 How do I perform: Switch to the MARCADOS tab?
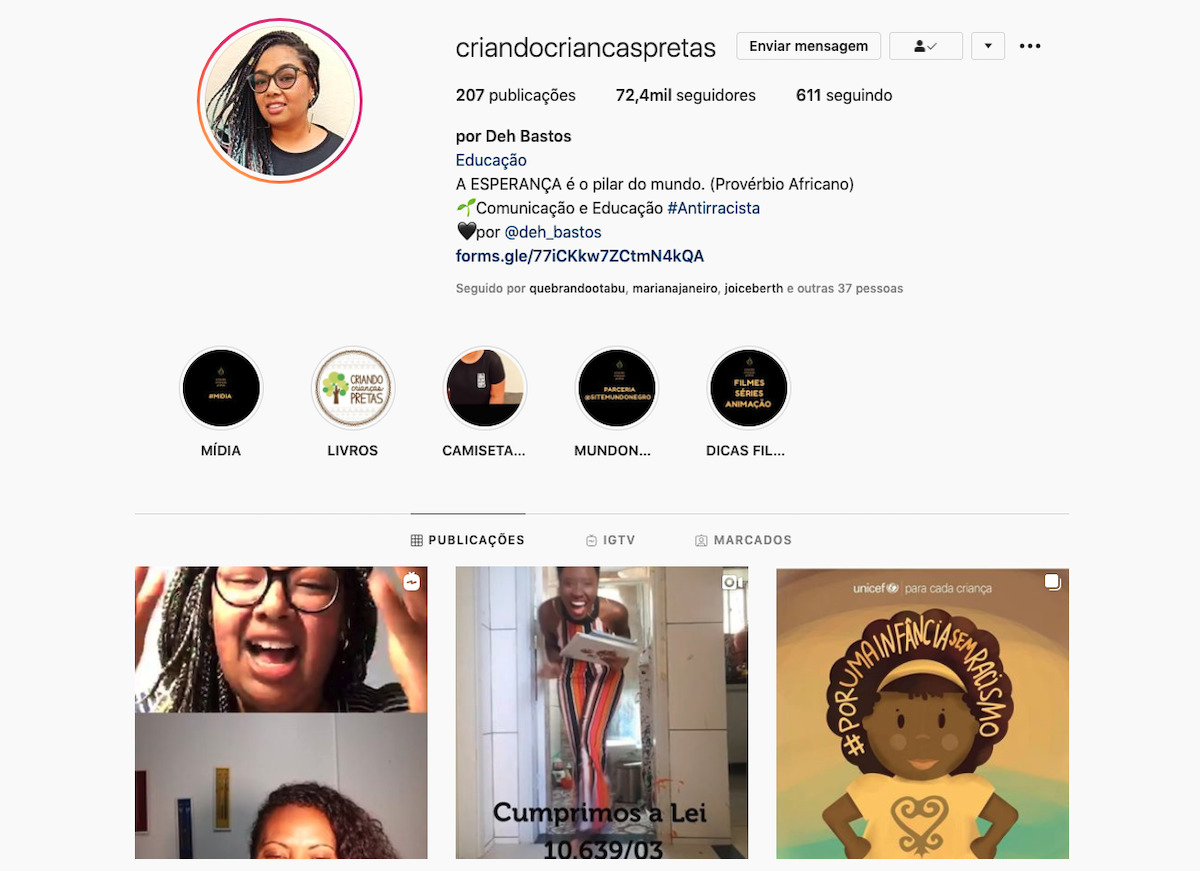click(743, 540)
